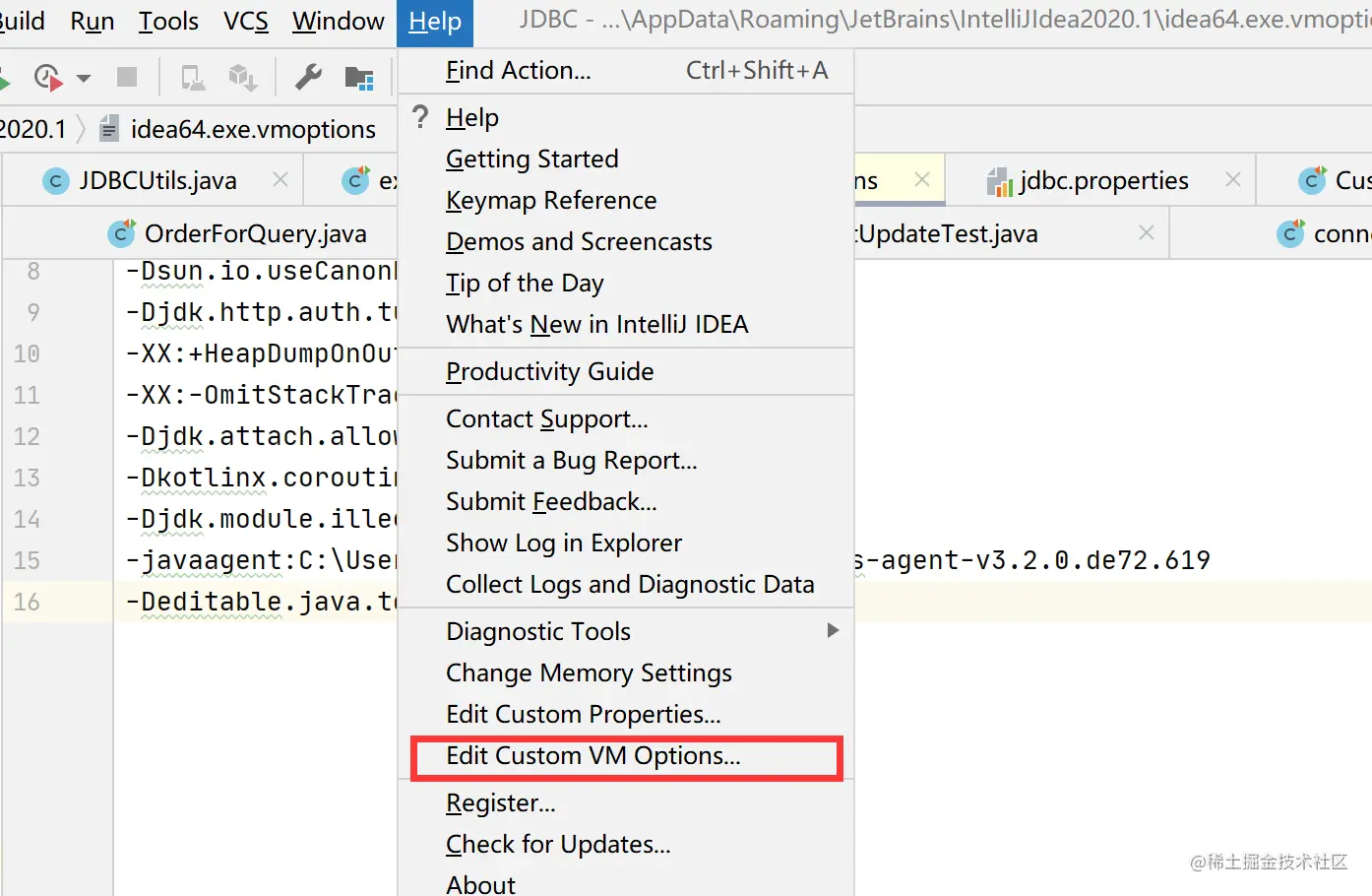The width and height of the screenshot is (1372, 896).
Task: Click line number 16 in gutter
Action: (27, 602)
